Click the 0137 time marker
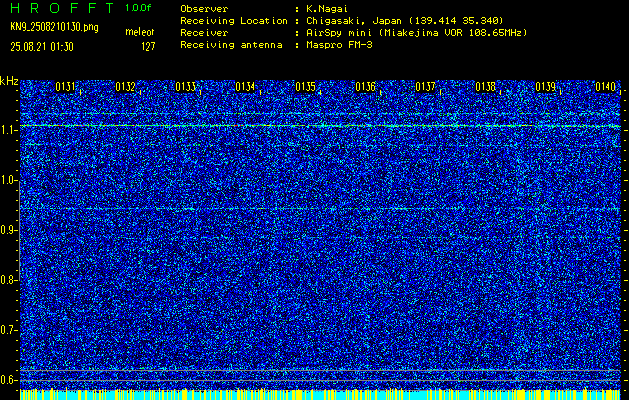The width and height of the screenshot is (629, 400). [425, 87]
